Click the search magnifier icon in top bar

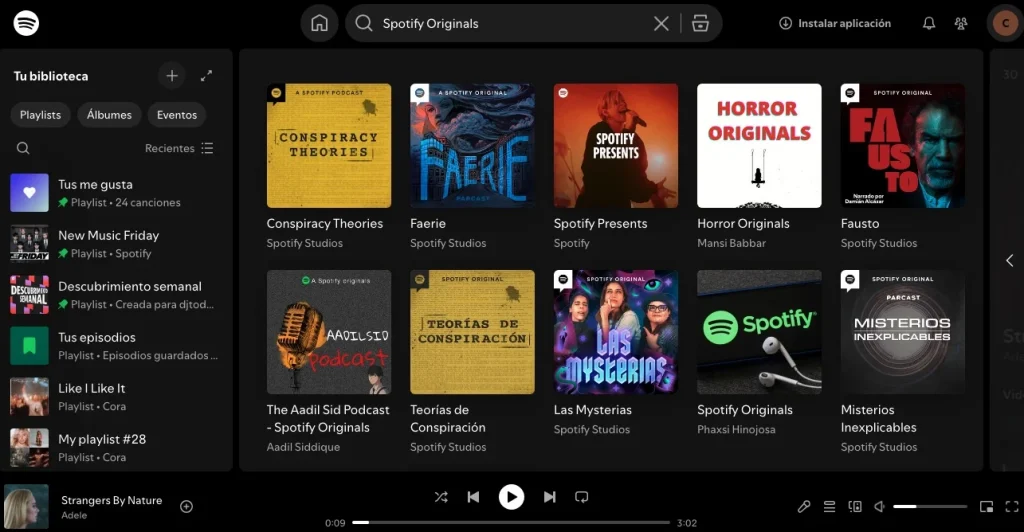364,23
